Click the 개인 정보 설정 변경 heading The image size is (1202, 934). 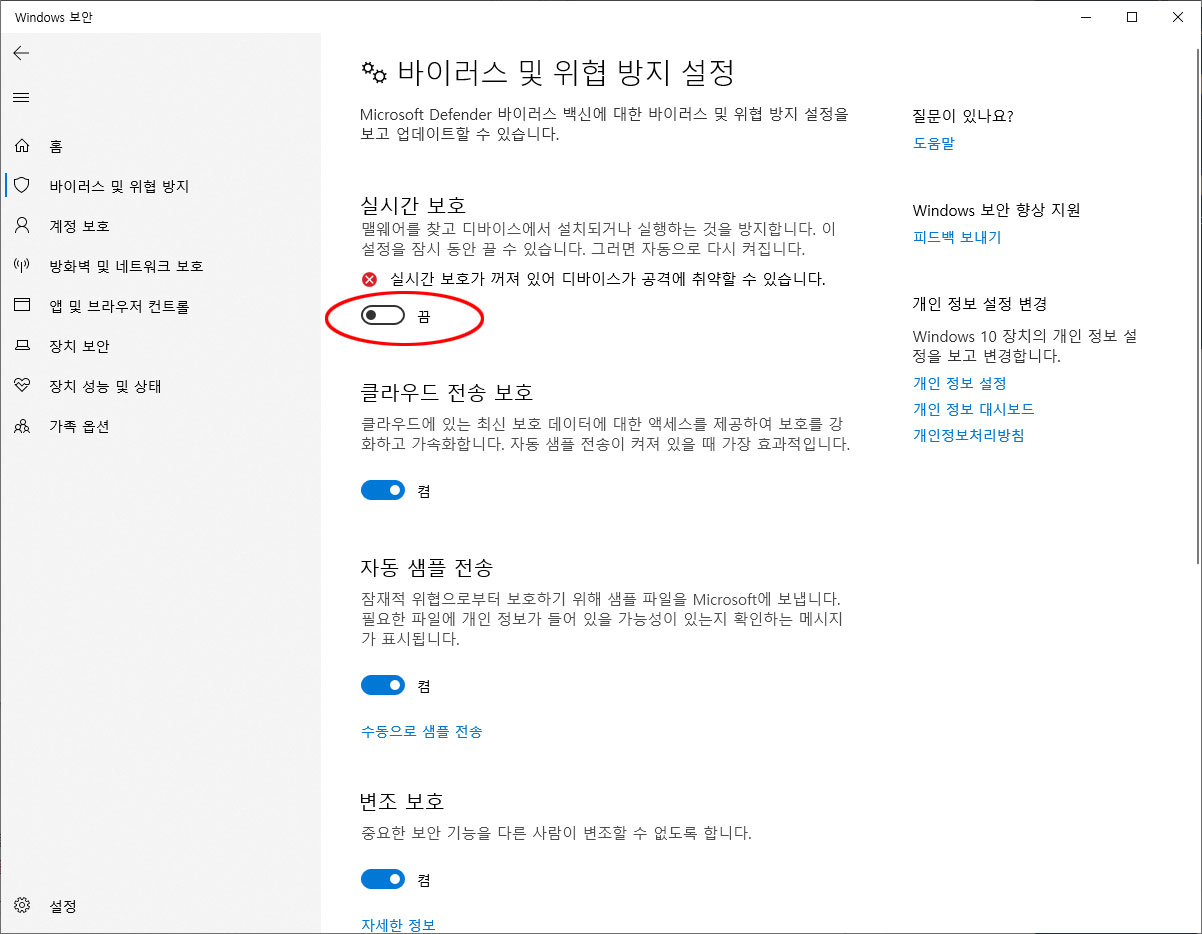click(980, 304)
